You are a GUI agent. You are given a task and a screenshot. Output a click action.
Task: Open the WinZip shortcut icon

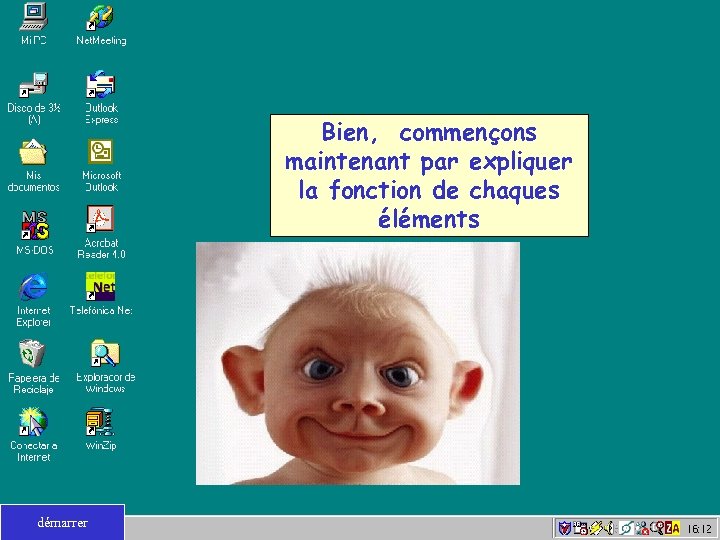[101, 428]
